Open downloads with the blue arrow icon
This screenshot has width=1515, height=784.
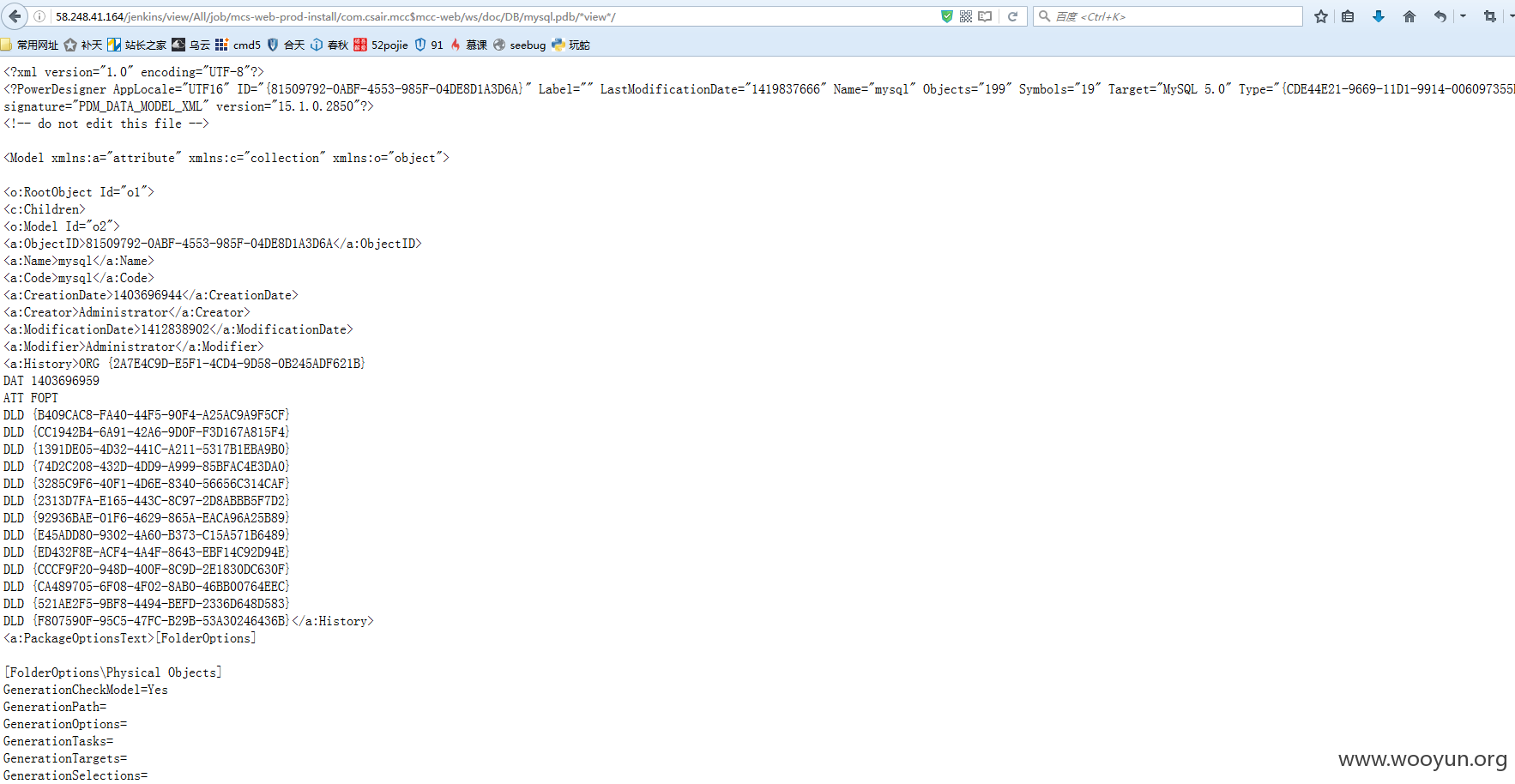[1379, 16]
